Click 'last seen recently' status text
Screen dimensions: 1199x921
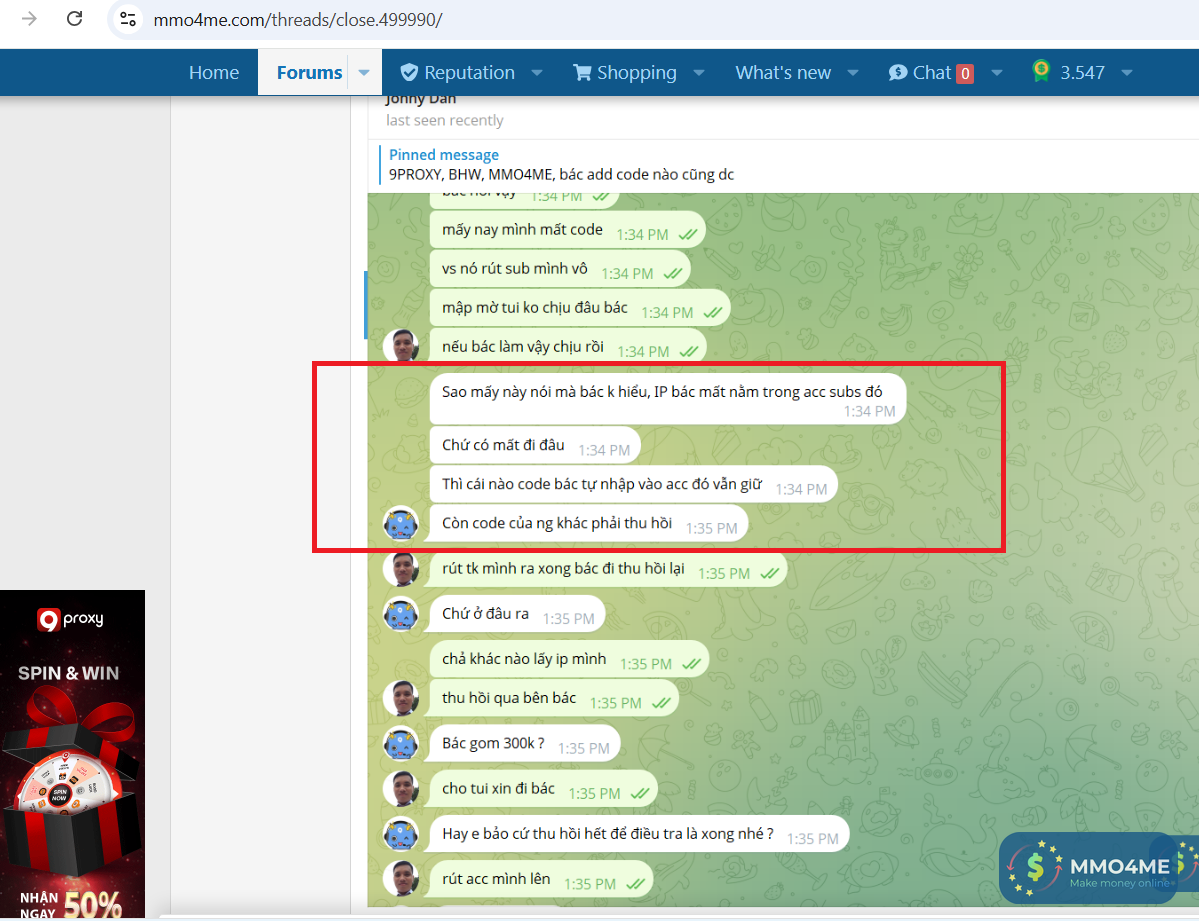click(x=444, y=120)
